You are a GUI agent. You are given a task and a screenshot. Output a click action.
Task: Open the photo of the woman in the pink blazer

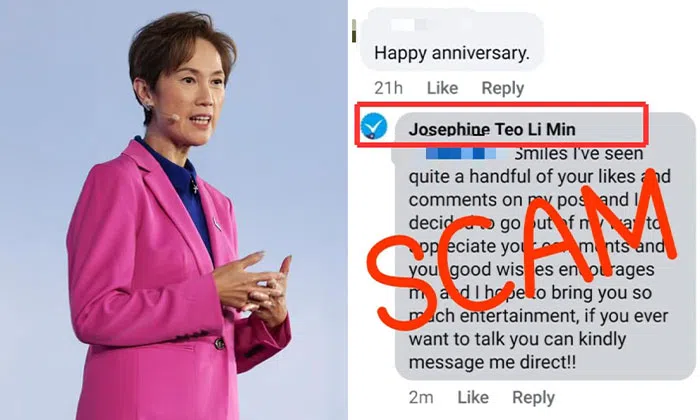174,210
